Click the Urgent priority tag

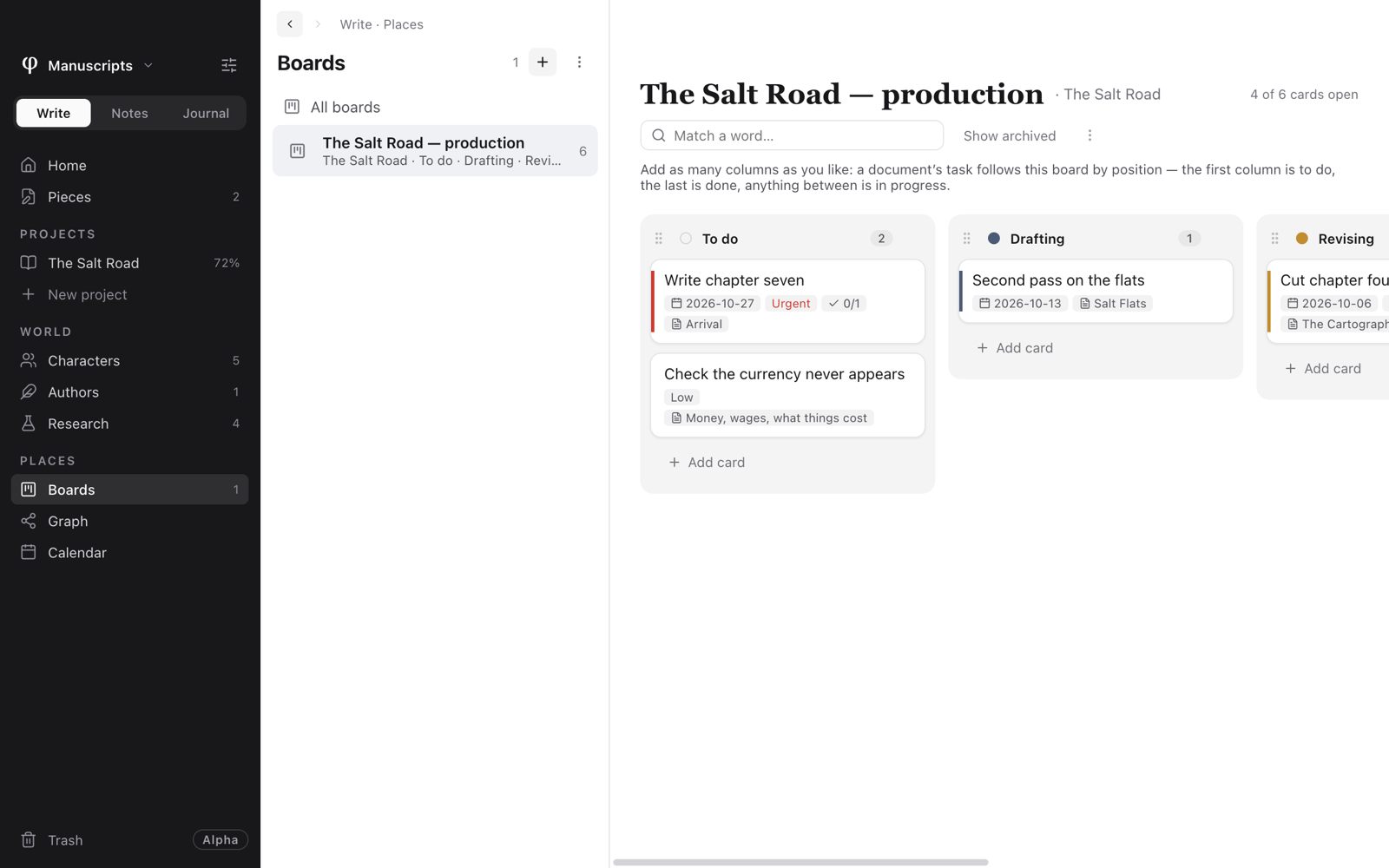791,304
